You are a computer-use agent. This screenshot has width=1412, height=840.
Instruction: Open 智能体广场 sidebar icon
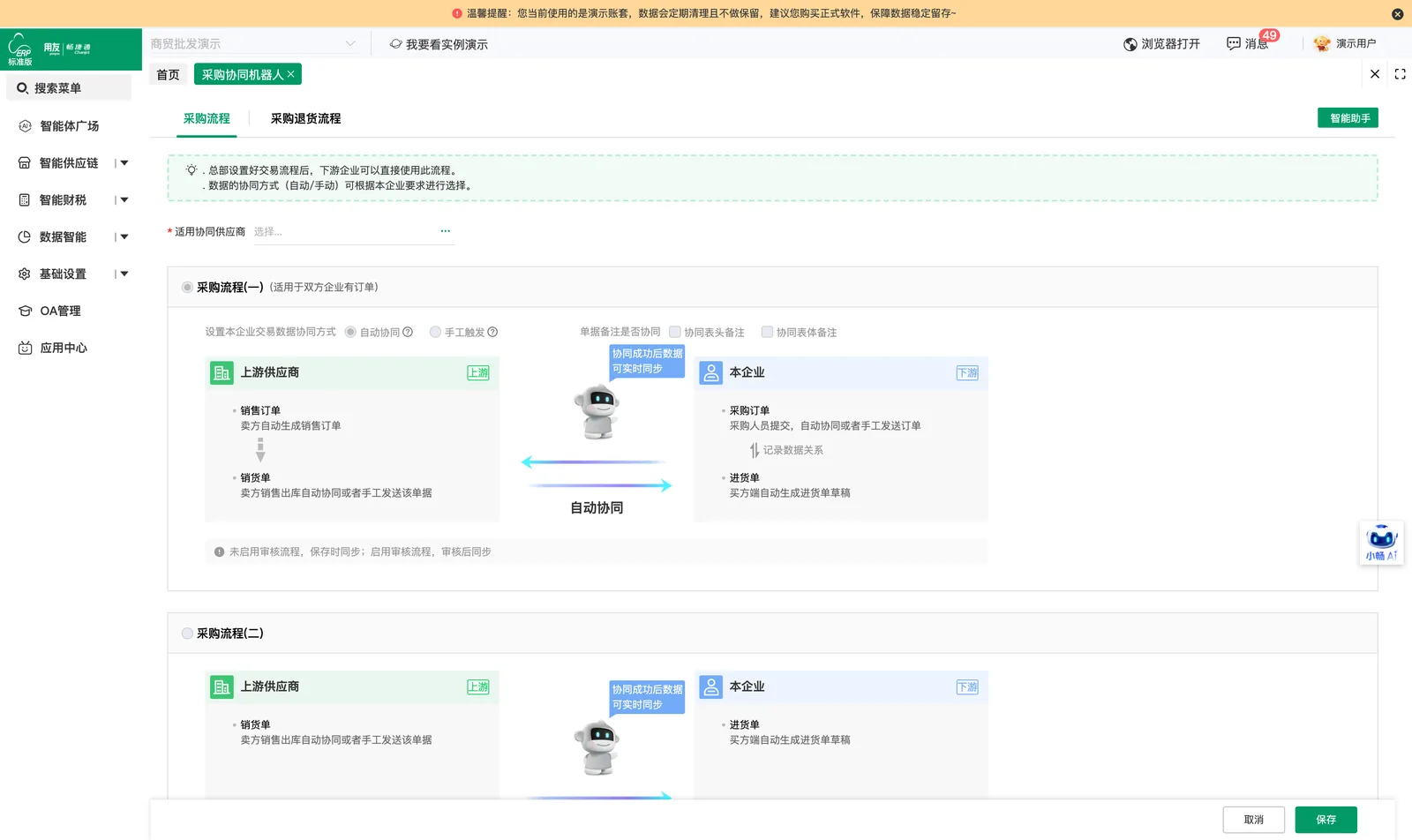pyautogui.click(x=25, y=126)
